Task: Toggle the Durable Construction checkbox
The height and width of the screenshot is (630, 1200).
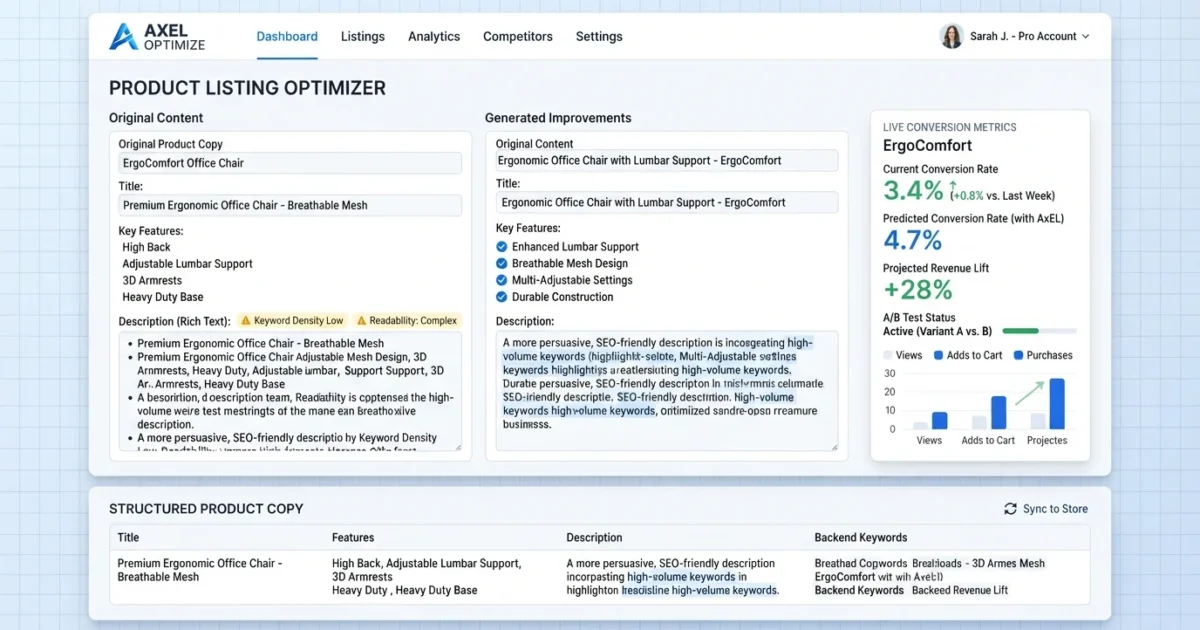Action: tap(502, 297)
